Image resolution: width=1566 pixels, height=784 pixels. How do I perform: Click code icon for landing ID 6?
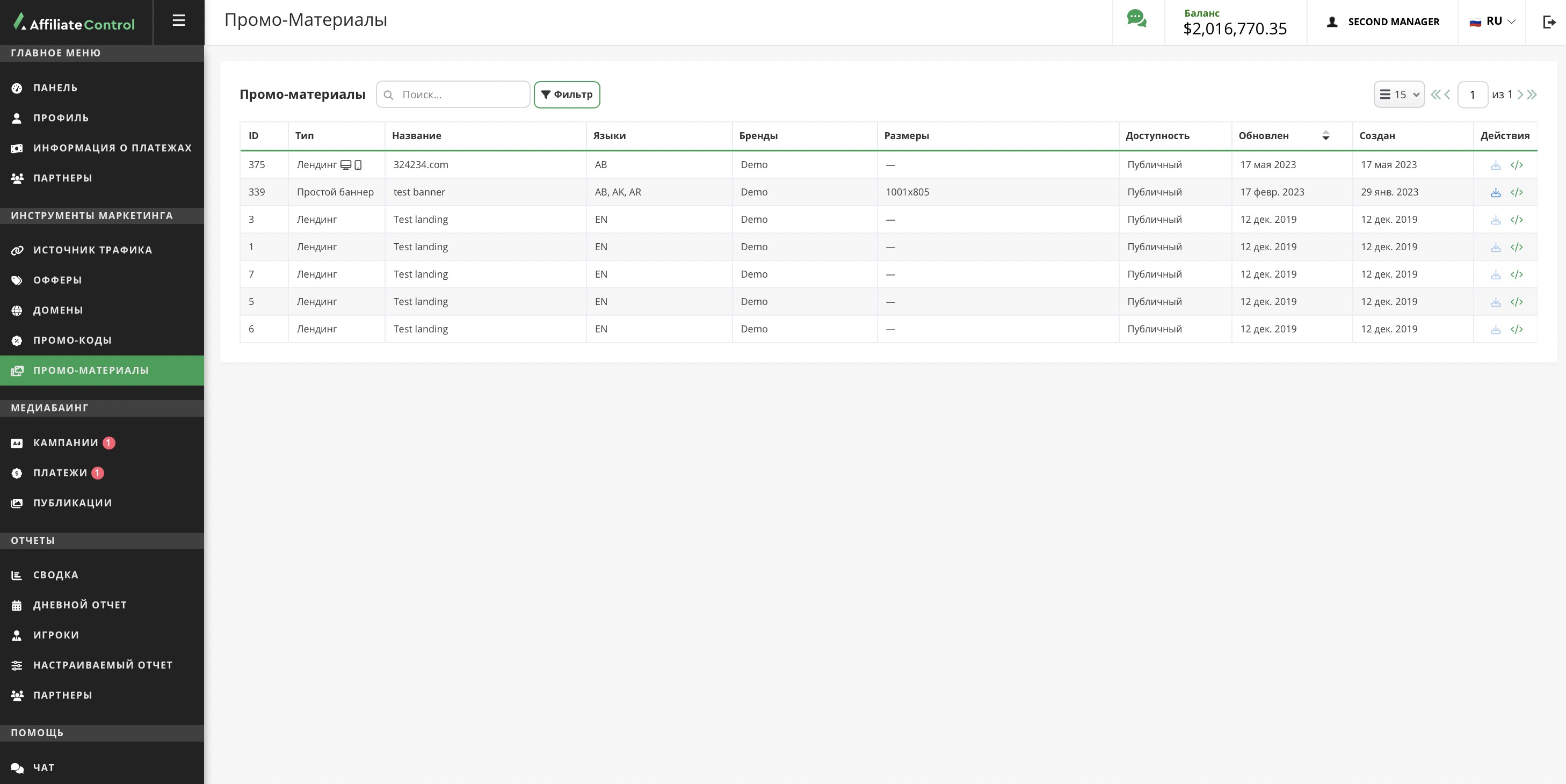pyautogui.click(x=1516, y=329)
